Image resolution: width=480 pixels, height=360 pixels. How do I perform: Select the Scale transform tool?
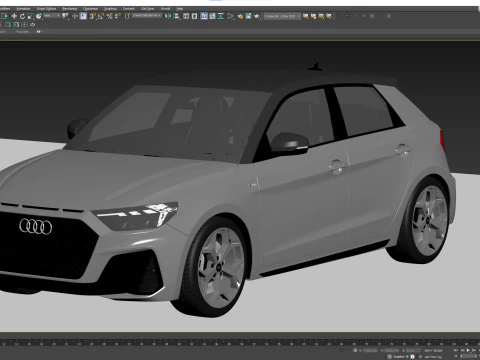click(x=30, y=16)
